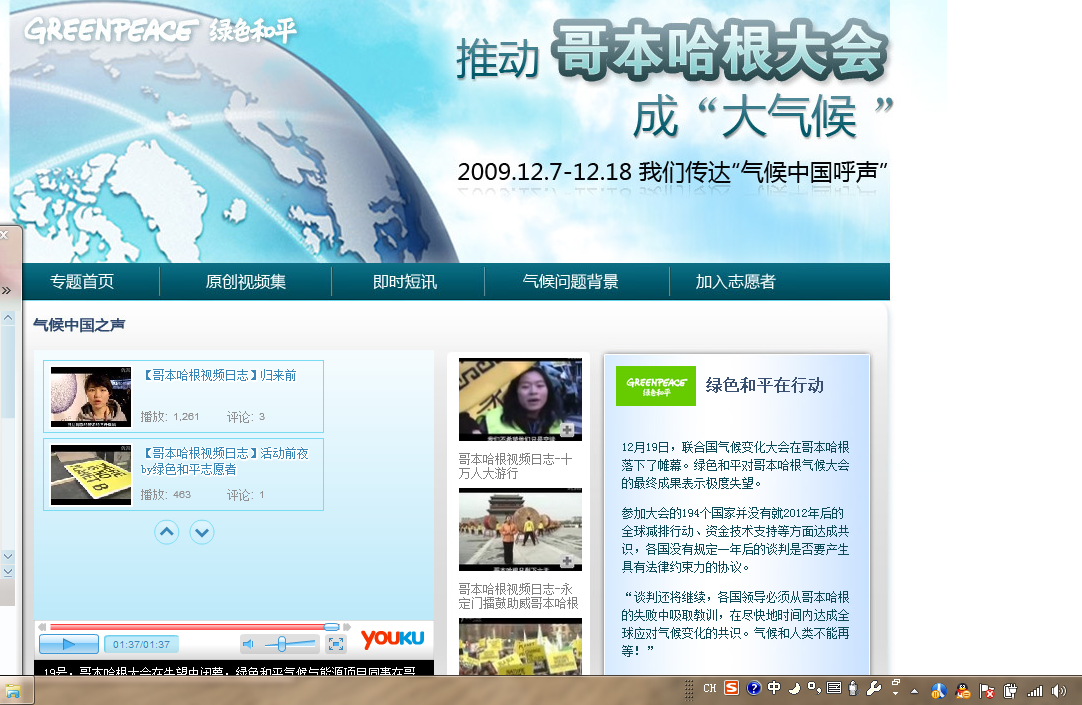The image size is (1082, 705).
Task: Click the plus icon on 十万人大游行 thumbnail
Action: pyautogui.click(x=567, y=430)
